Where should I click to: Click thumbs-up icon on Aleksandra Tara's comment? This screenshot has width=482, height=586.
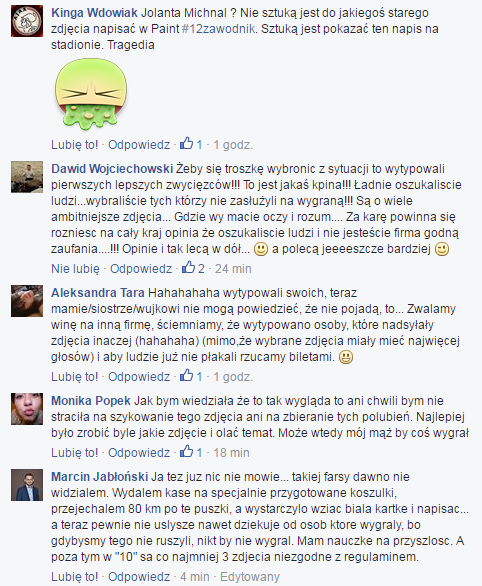point(186,376)
